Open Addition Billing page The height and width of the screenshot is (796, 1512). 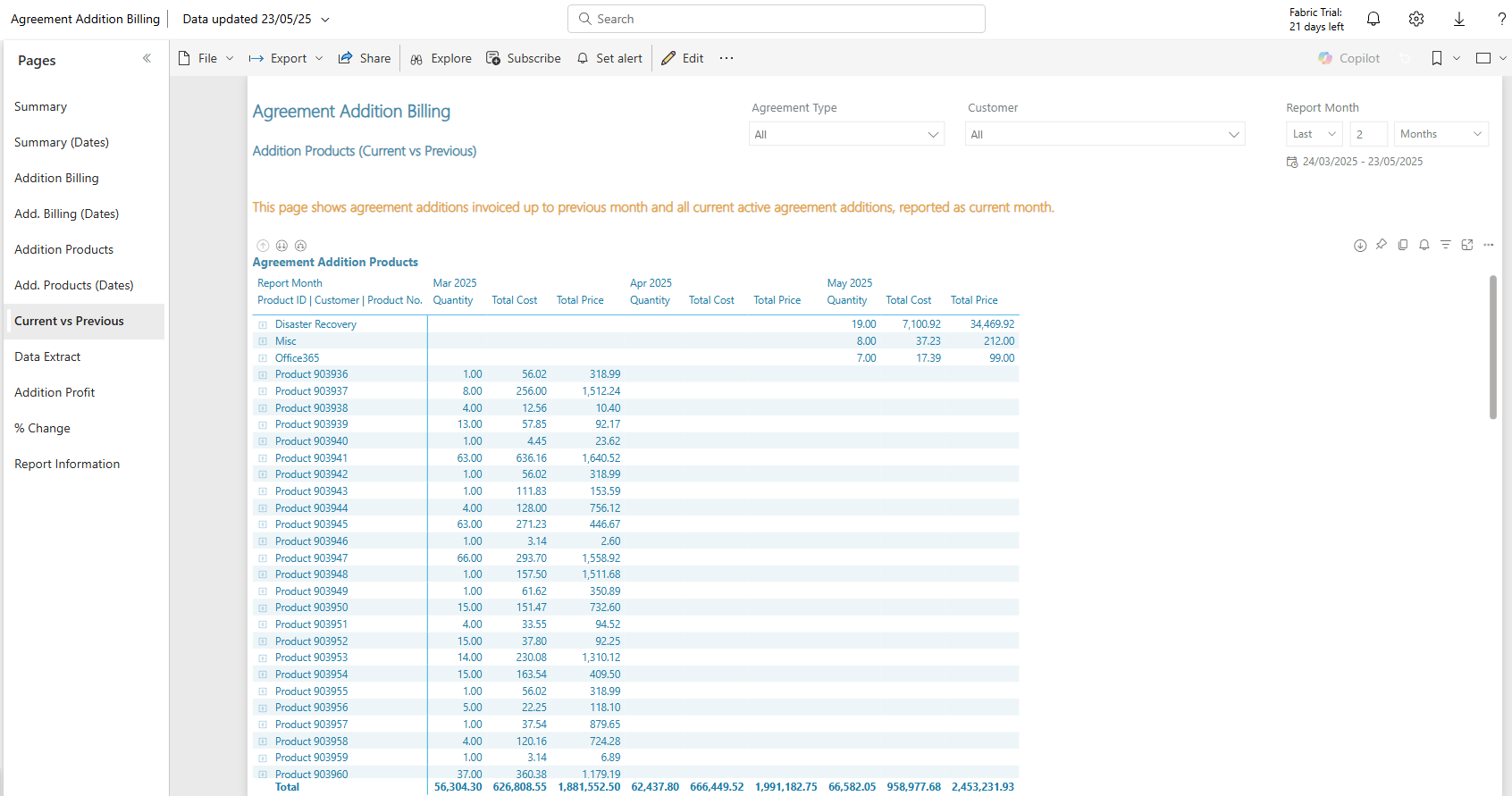84,178
